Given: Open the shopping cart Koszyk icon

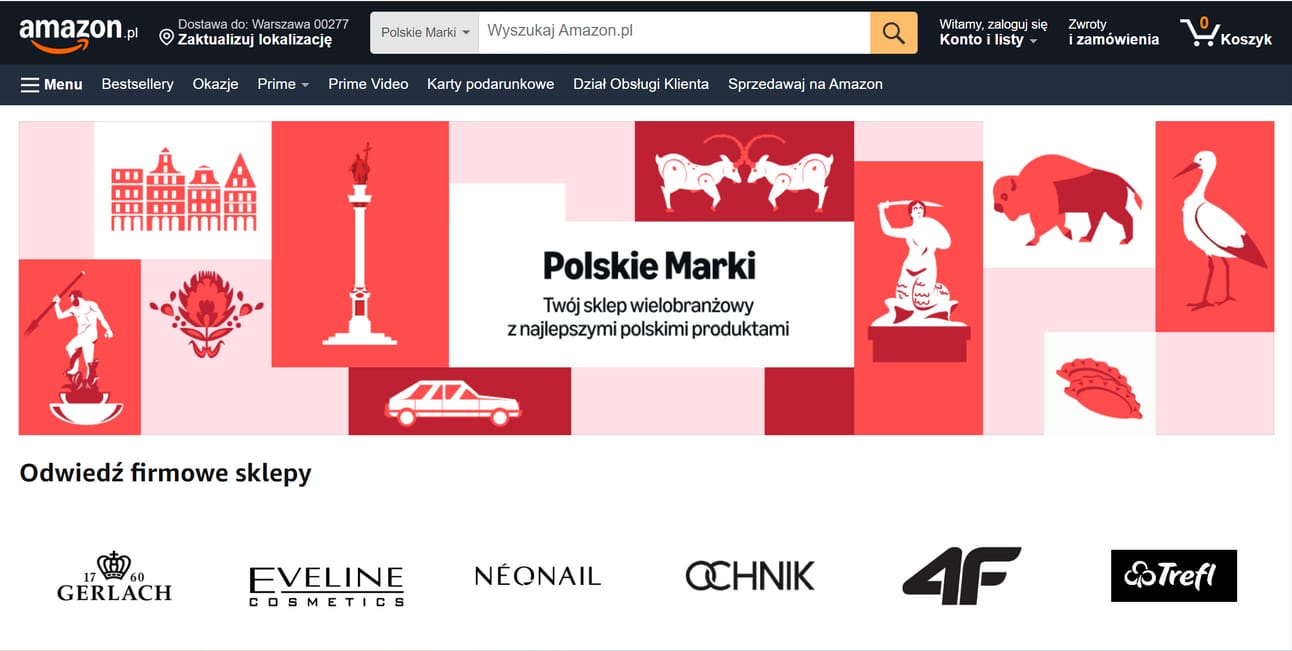Looking at the screenshot, I should tap(1226, 33).
